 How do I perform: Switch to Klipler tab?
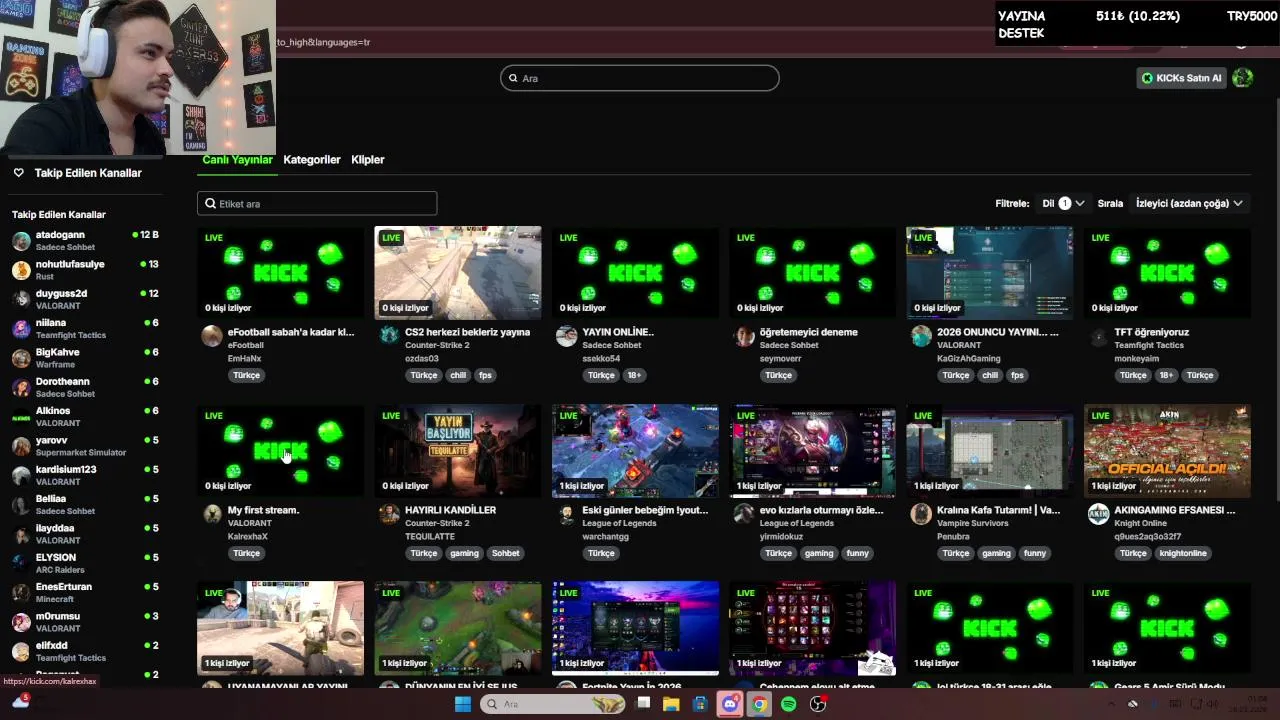pyautogui.click(x=368, y=160)
